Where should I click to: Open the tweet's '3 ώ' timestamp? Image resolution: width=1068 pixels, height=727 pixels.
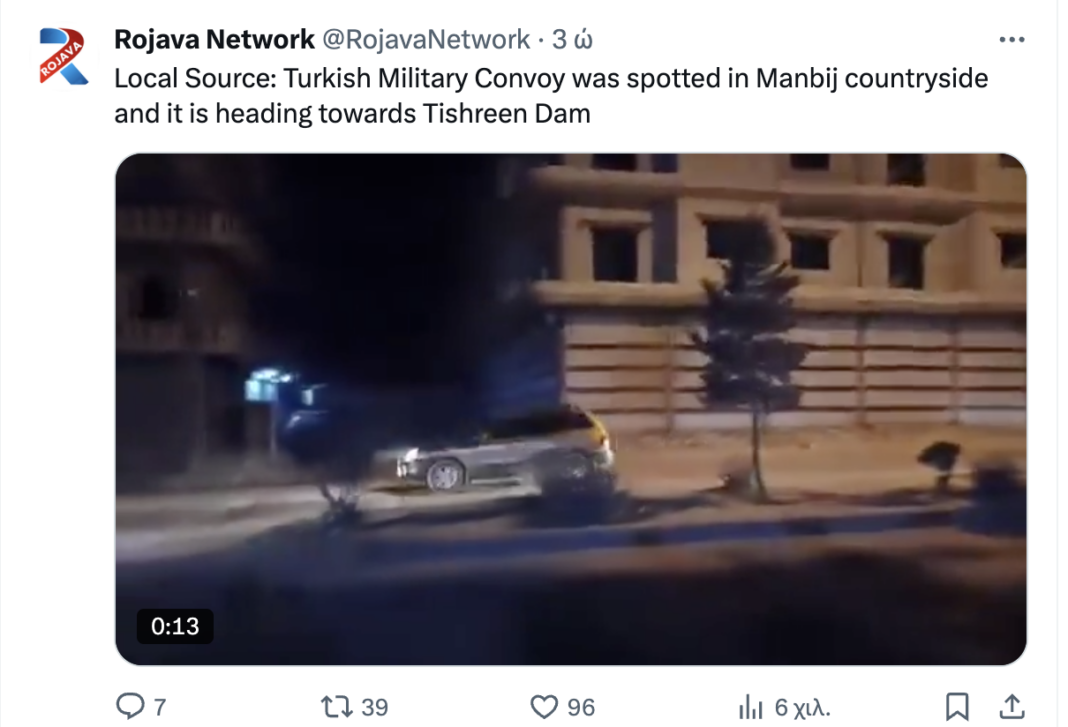click(572, 40)
